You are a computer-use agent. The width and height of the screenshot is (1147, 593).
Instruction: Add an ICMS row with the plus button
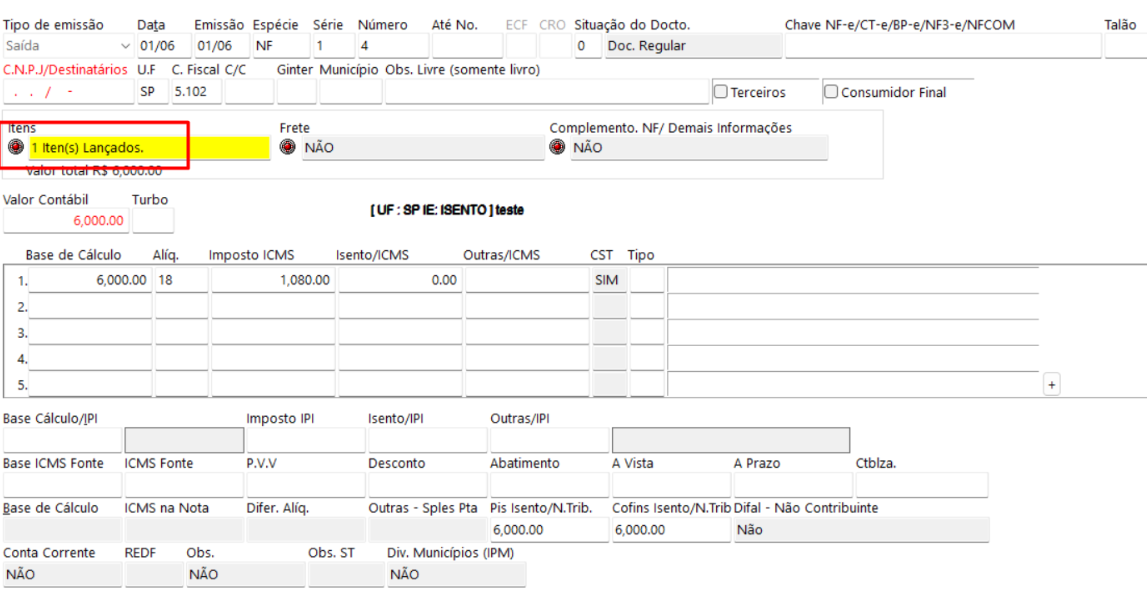tap(1051, 385)
